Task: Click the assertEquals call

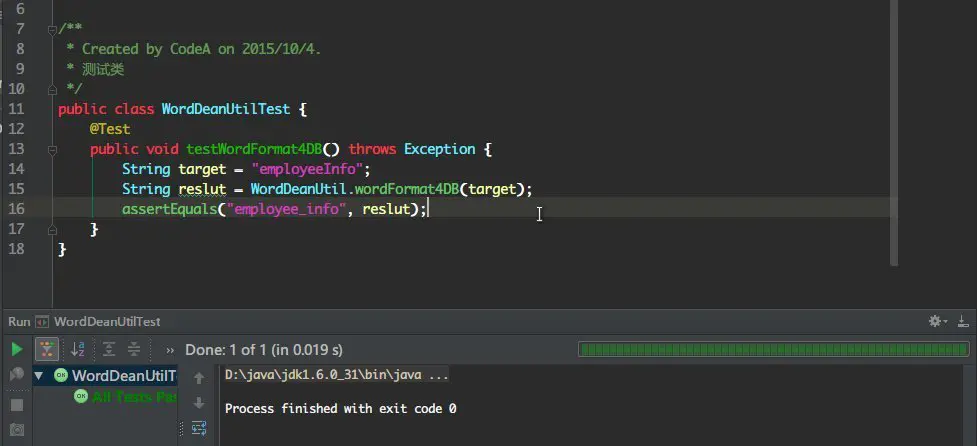Action: tap(169, 209)
